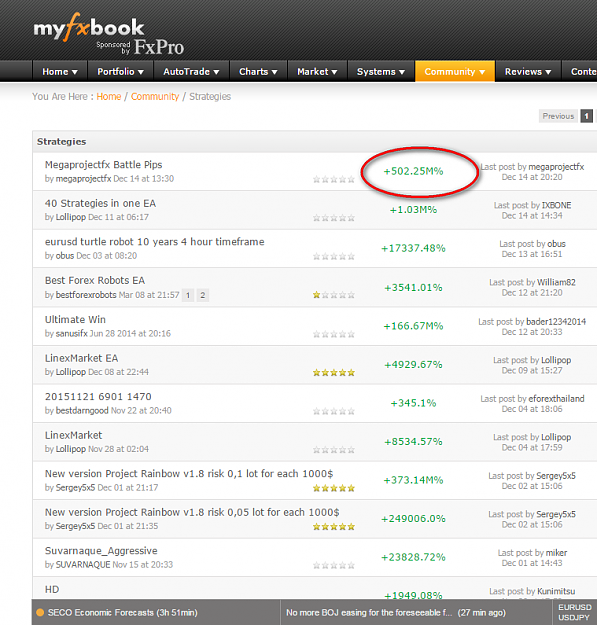Image resolution: width=597 pixels, height=625 pixels.
Task: Go to page 1 in pagination
Action: click(586, 116)
